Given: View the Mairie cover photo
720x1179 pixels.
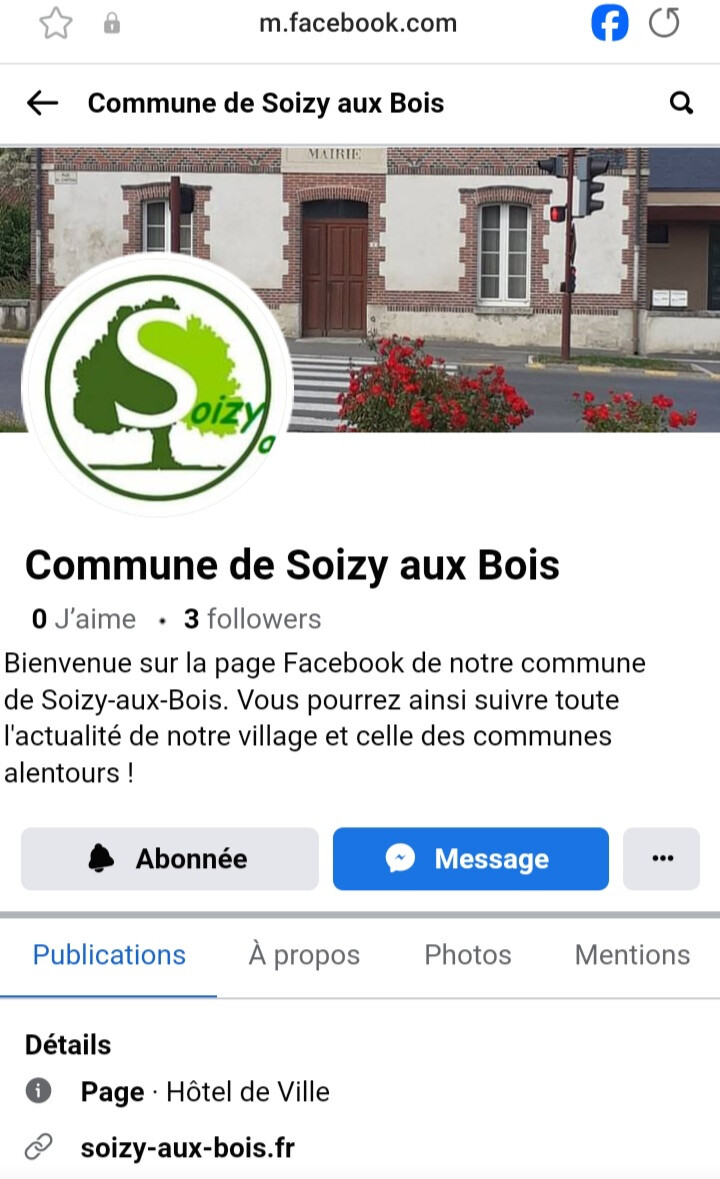Looking at the screenshot, I should click(x=496, y=289).
